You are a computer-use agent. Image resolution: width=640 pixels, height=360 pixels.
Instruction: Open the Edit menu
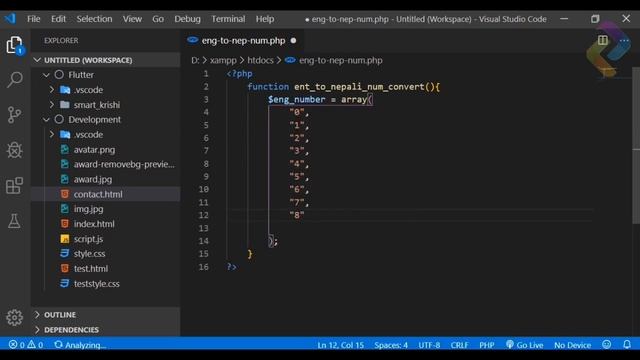pyautogui.click(x=58, y=19)
